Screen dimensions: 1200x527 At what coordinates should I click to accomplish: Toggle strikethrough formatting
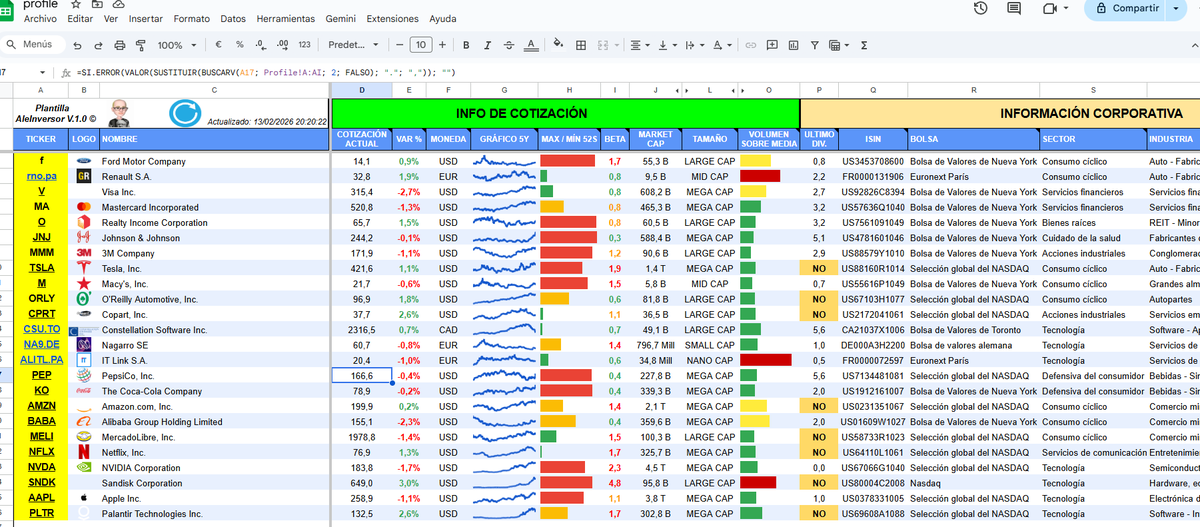pos(510,45)
